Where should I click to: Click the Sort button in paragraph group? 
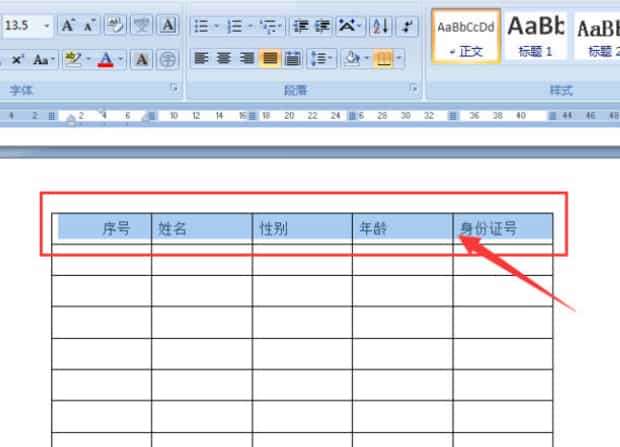(x=380, y=26)
